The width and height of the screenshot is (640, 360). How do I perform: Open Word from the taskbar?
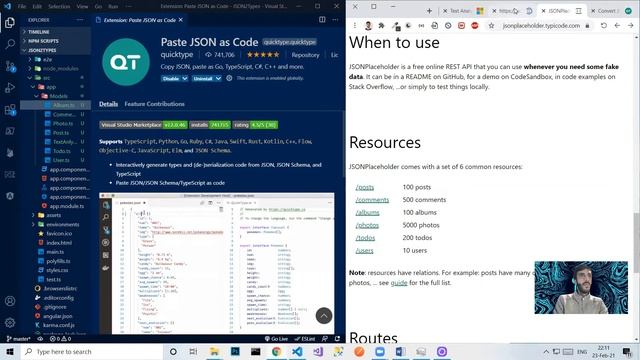[400, 351]
